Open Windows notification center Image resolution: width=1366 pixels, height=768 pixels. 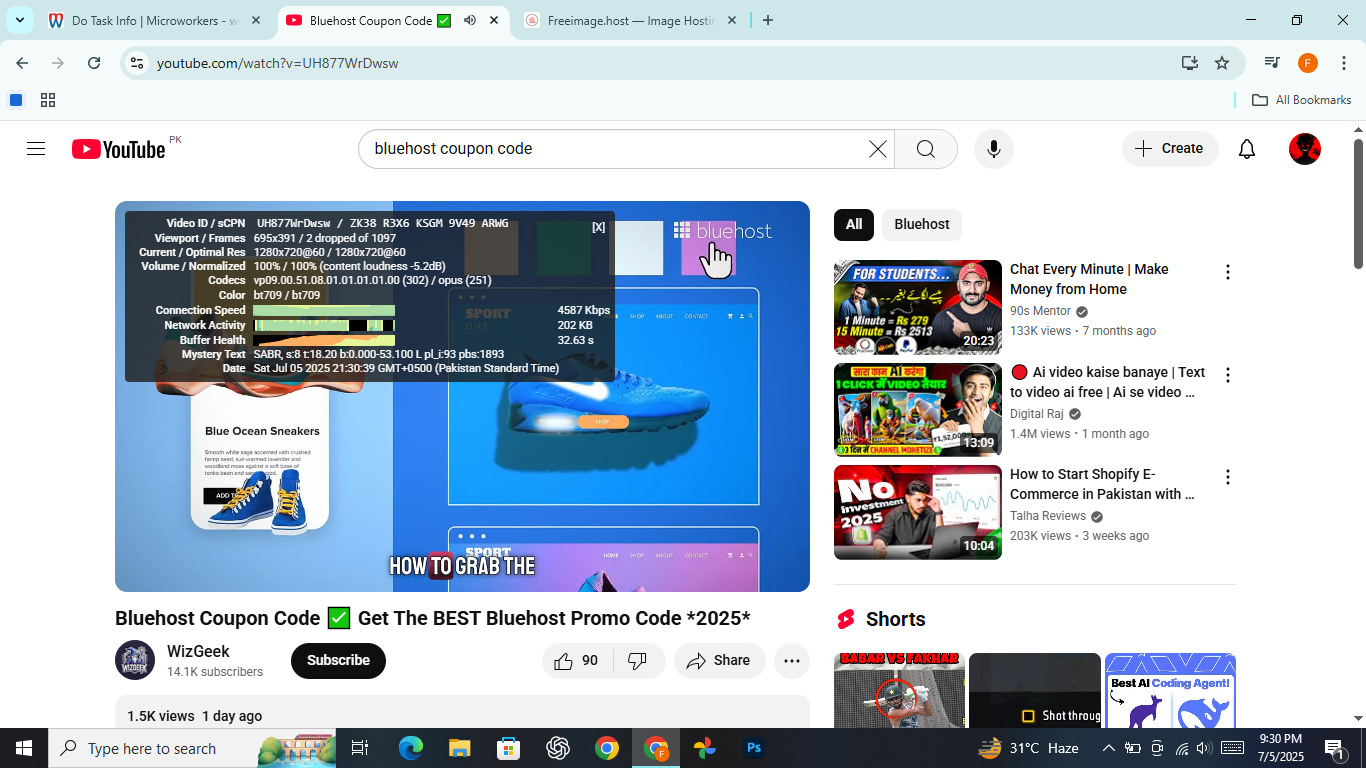pos(1334,748)
